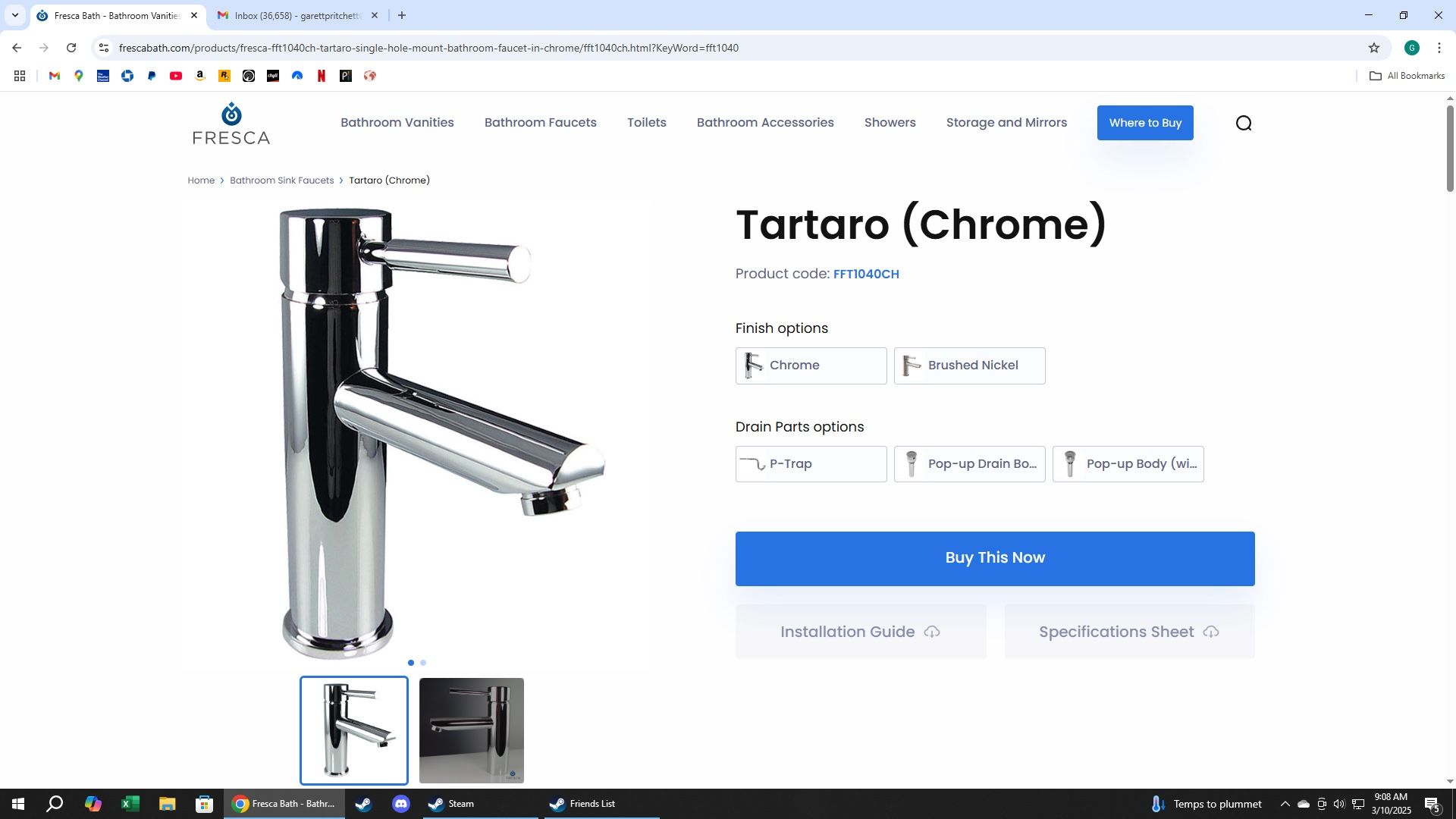Open the apps grid in bookmarks bar
The image size is (1456, 819).
(x=20, y=76)
